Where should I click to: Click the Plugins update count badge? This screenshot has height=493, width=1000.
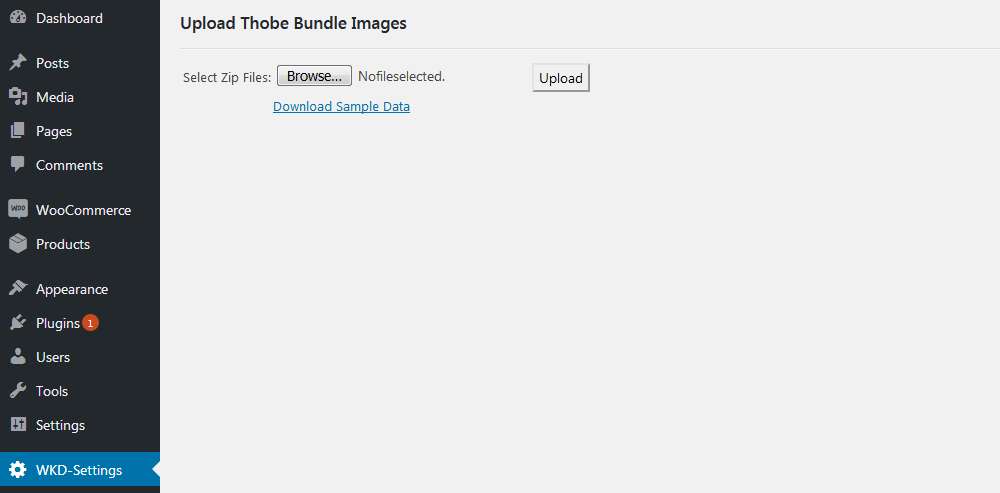[x=91, y=323]
